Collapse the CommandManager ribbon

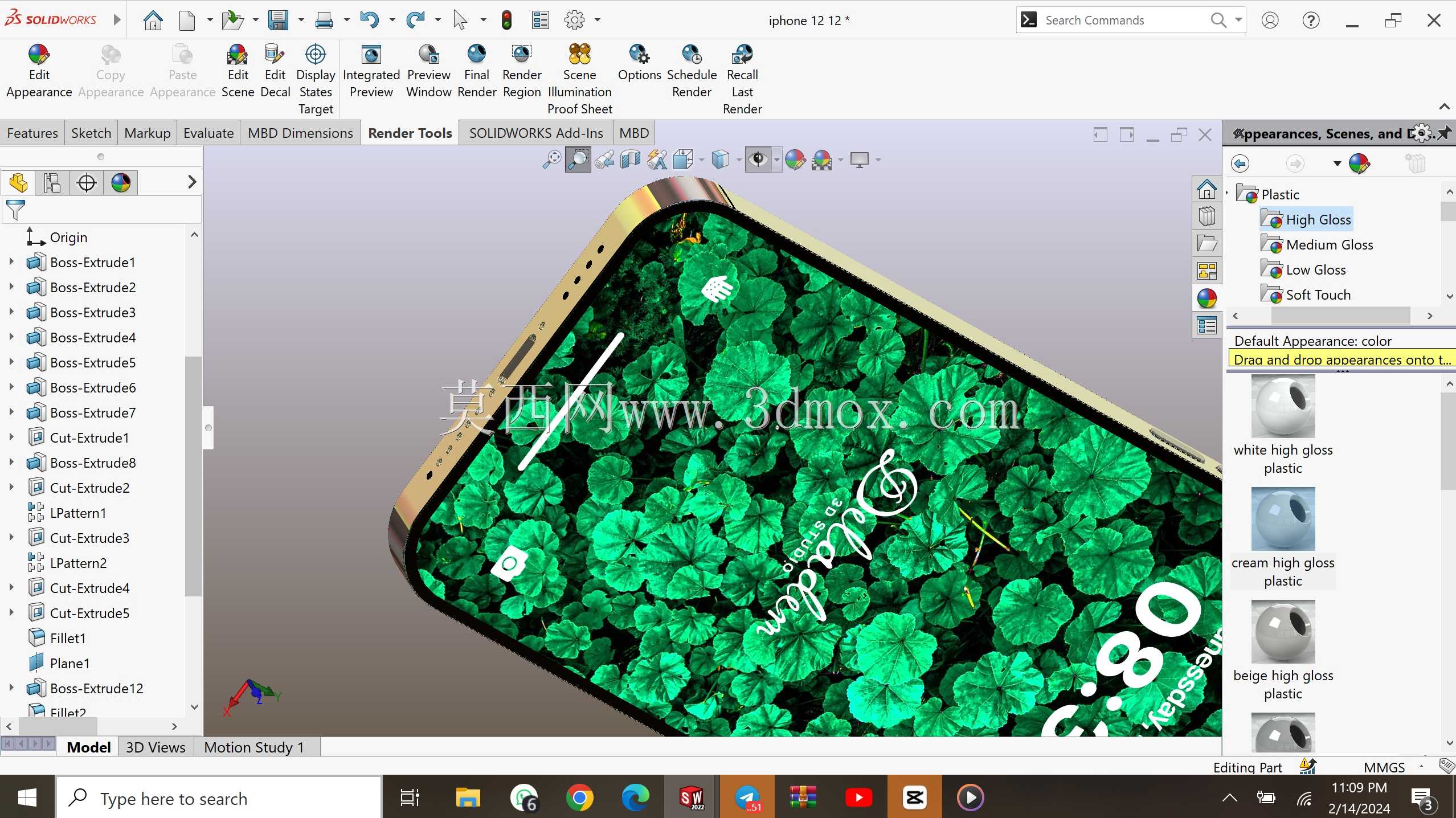[x=1444, y=107]
